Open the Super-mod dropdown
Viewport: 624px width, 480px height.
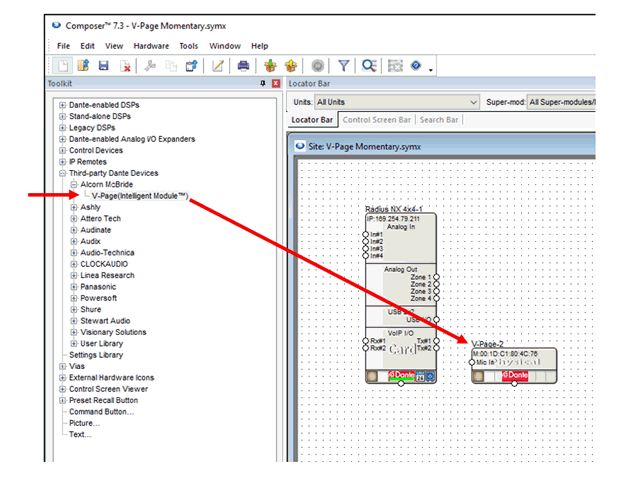tap(561, 102)
